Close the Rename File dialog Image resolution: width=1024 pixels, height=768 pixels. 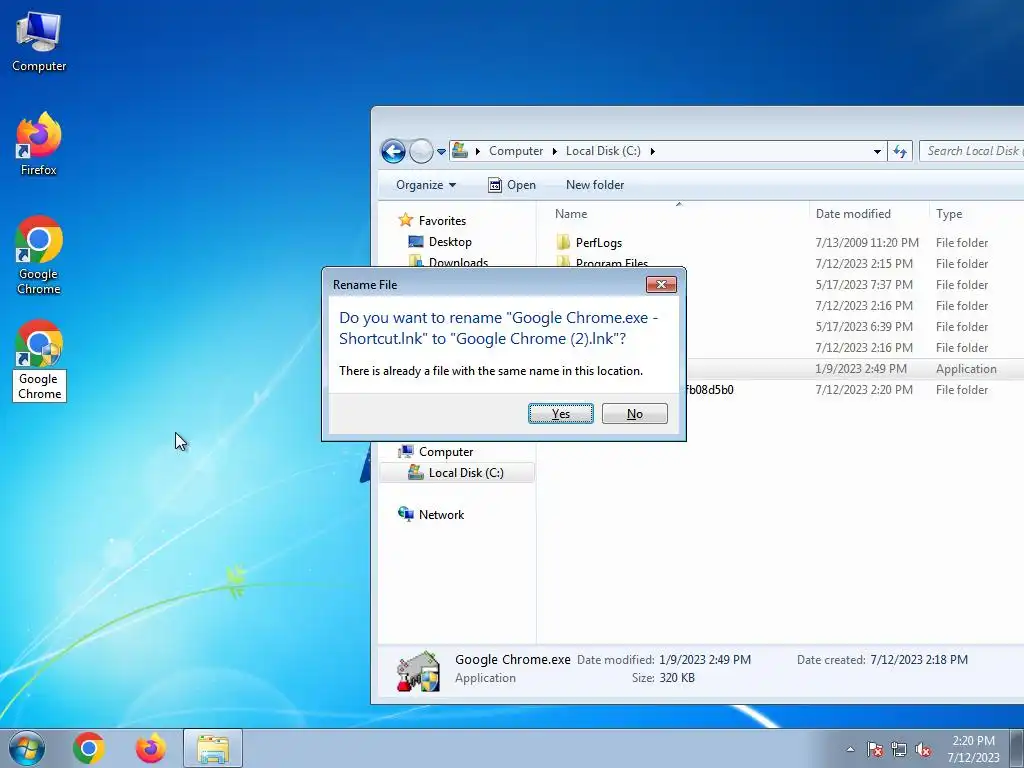pyautogui.click(x=661, y=284)
